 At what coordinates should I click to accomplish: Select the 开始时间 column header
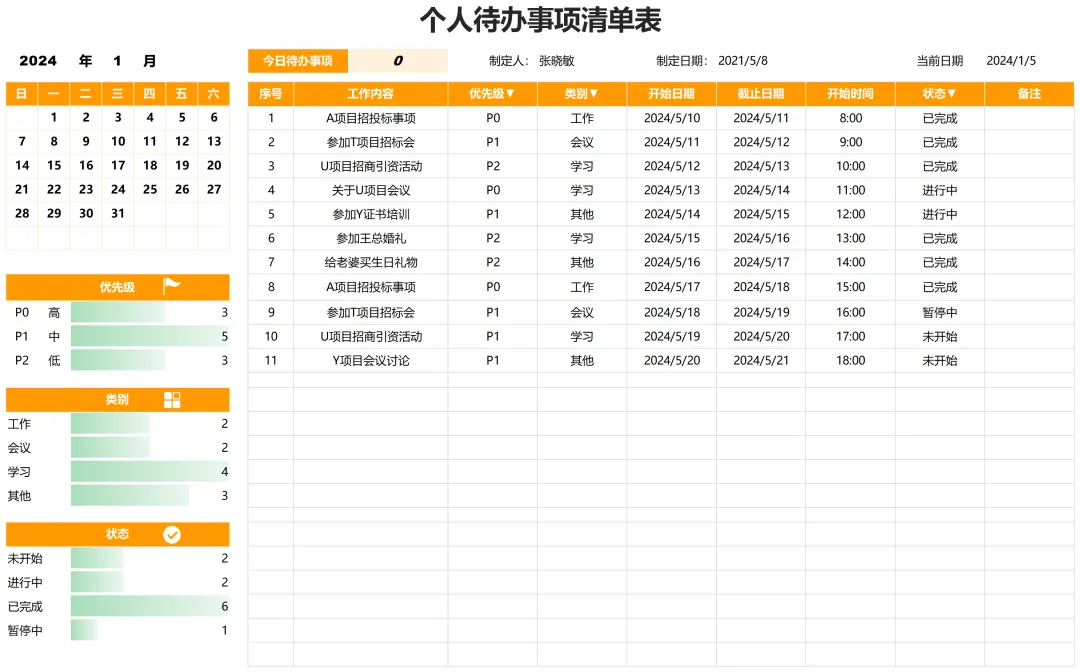pos(851,94)
